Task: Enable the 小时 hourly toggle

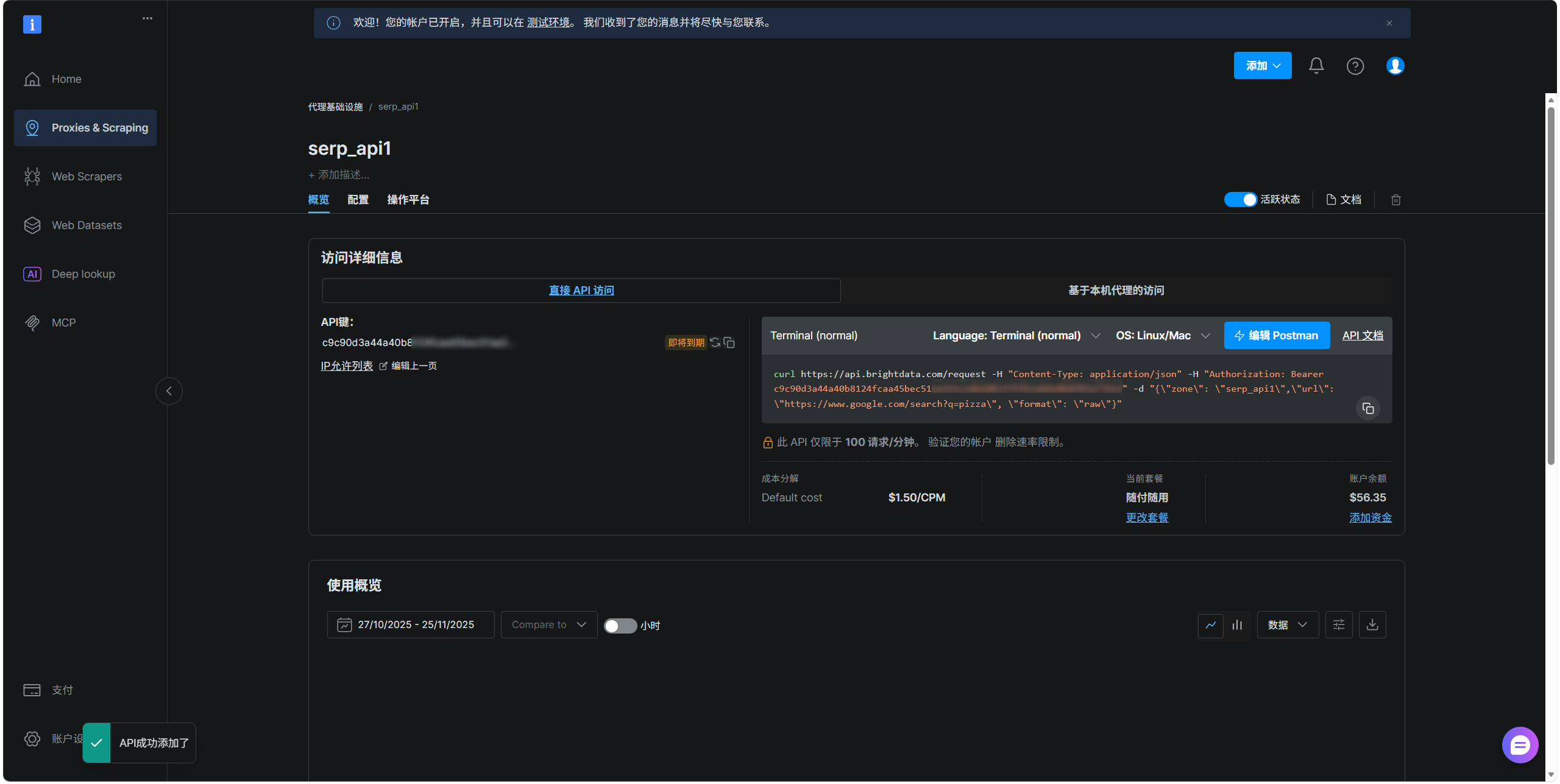Action: click(620, 626)
